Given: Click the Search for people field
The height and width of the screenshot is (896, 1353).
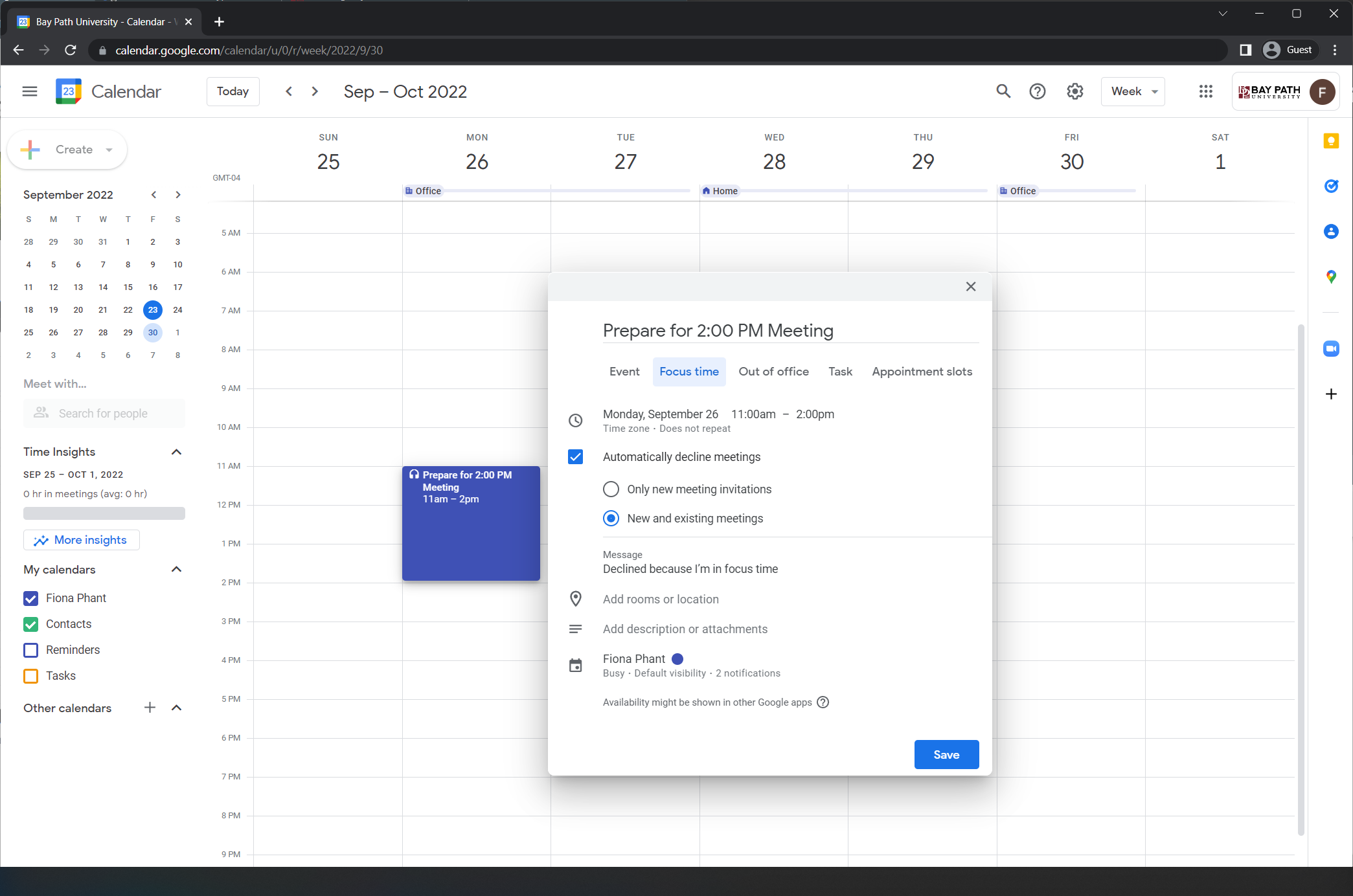Looking at the screenshot, I should pyautogui.click(x=104, y=414).
